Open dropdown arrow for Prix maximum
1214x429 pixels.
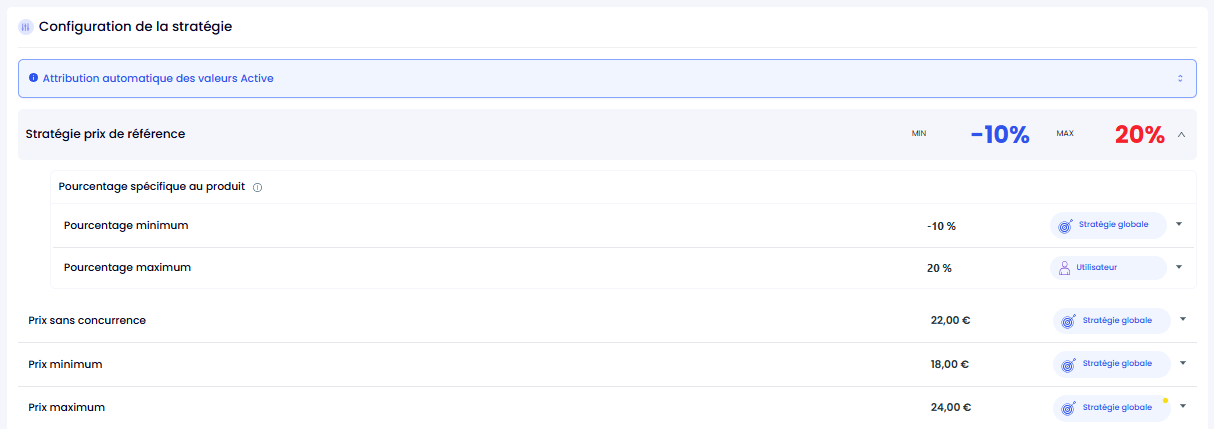pos(1182,406)
